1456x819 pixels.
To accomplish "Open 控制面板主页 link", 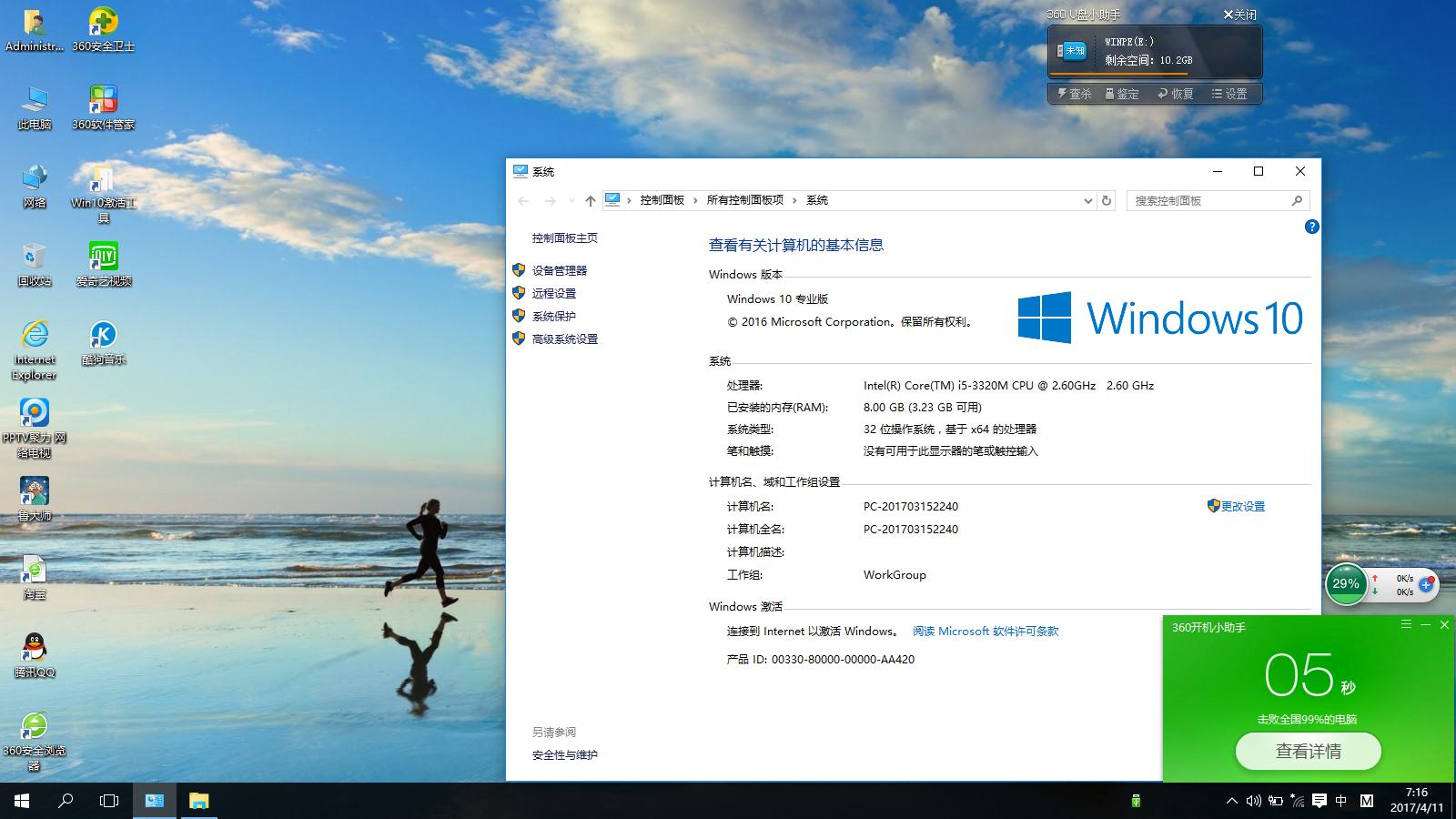I will 565,238.
